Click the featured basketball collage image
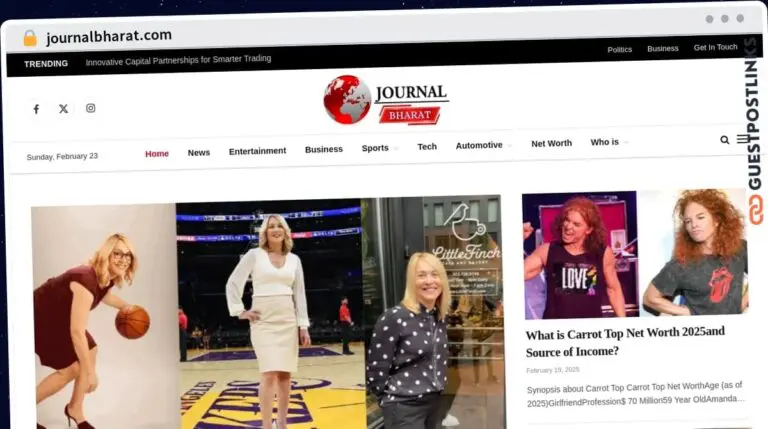Image resolution: width=768 pixels, height=429 pixels. click(267, 312)
